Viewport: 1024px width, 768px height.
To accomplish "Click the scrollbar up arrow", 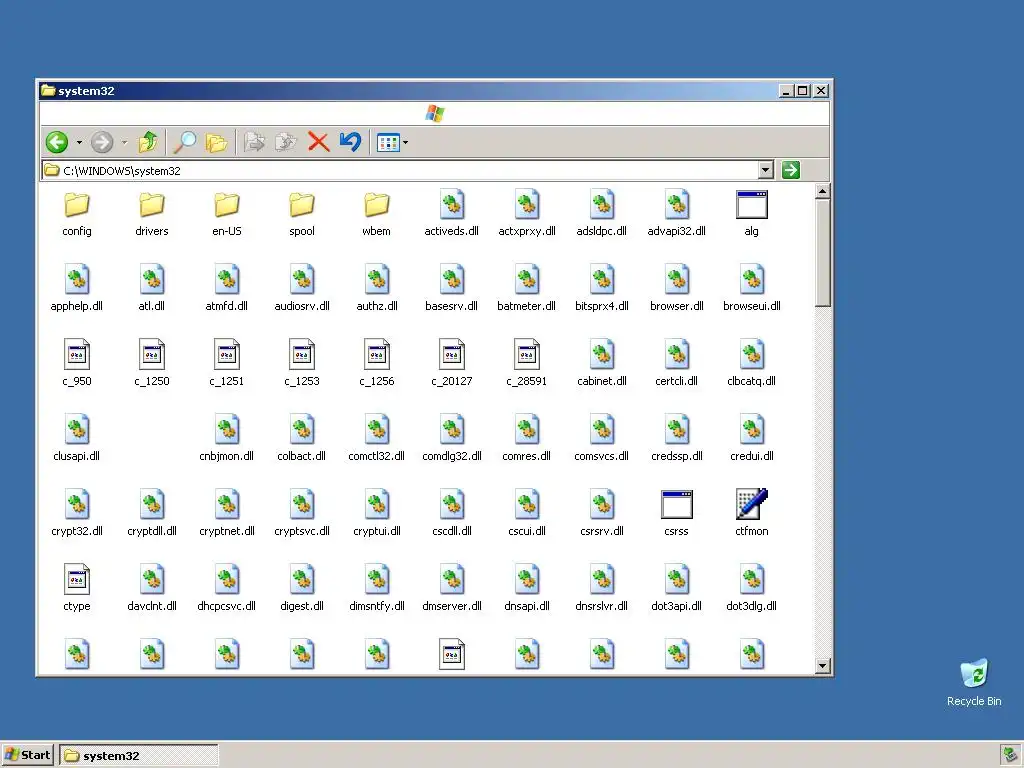I will click(823, 191).
